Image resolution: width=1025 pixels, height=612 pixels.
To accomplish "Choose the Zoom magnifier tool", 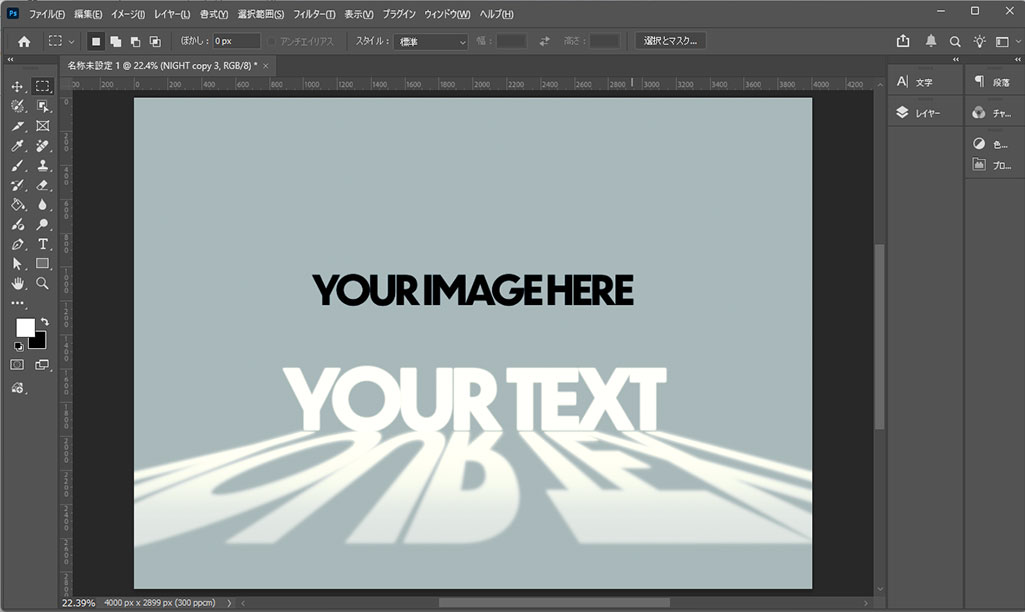I will (43, 284).
